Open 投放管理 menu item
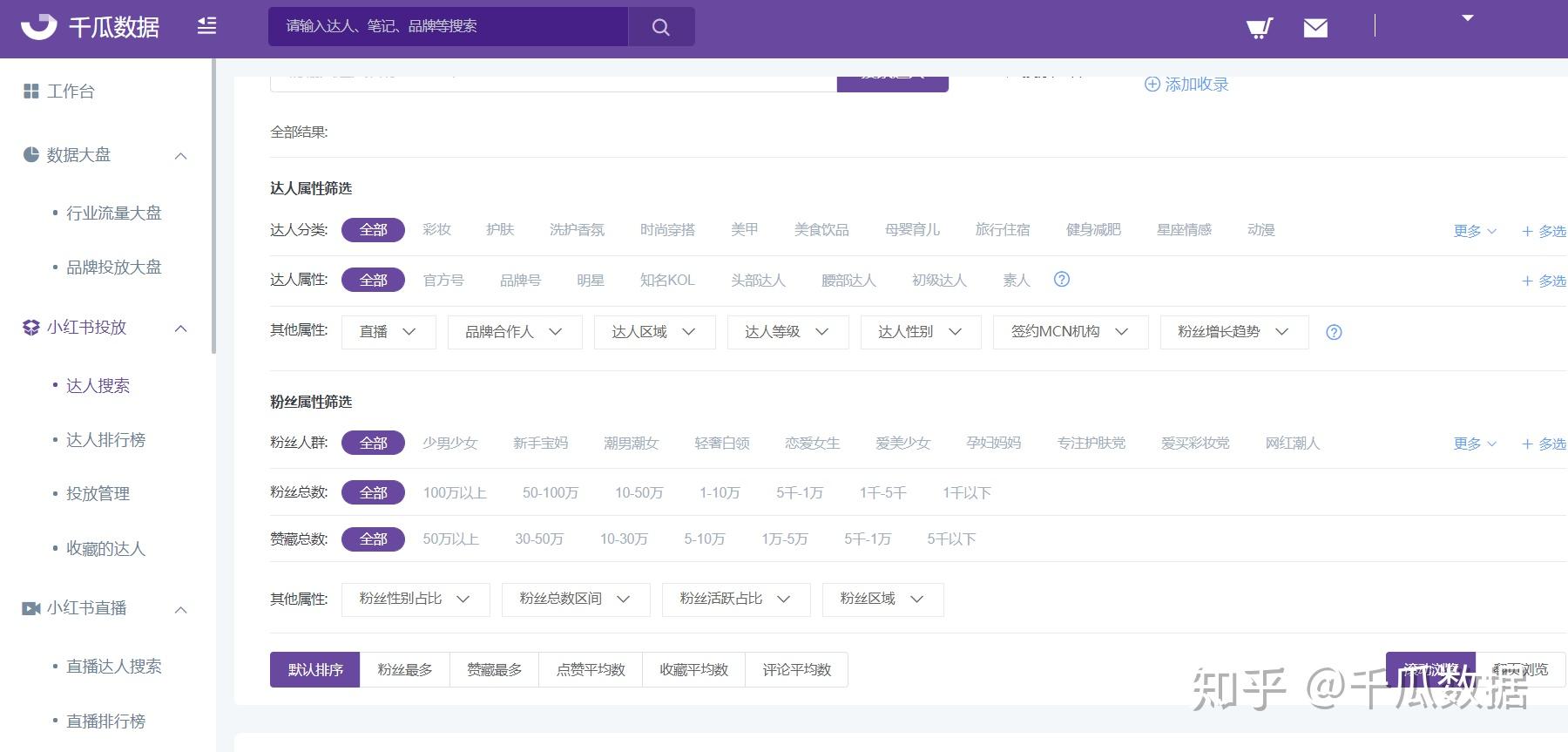This screenshot has height=752, width=1568. (x=98, y=494)
